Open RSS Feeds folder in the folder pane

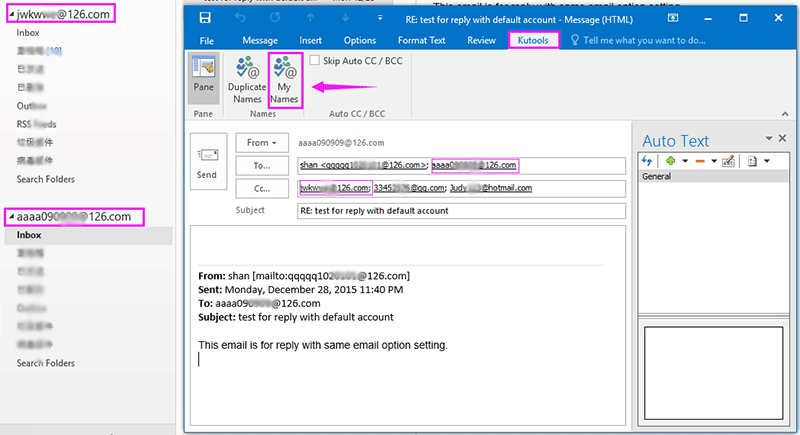tap(37, 124)
